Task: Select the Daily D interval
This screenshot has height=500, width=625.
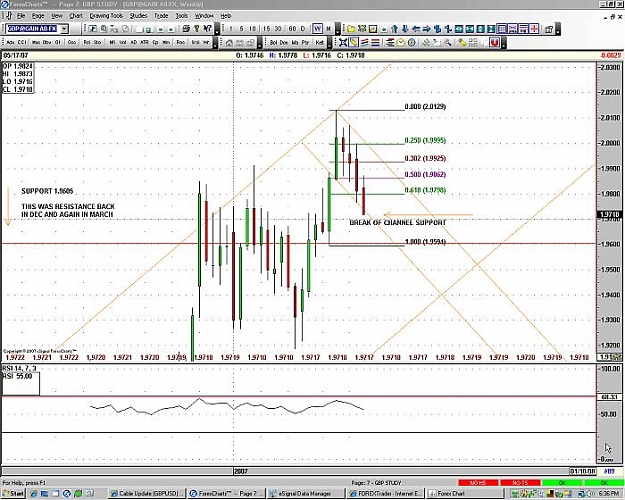Action: click(x=303, y=29)
